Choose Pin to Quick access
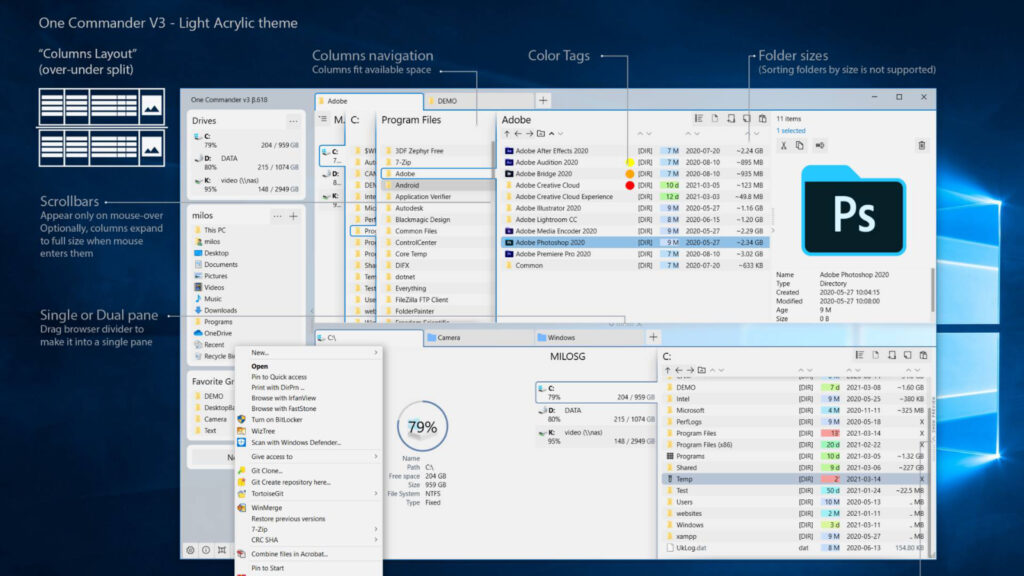 (x=279, y=377)
